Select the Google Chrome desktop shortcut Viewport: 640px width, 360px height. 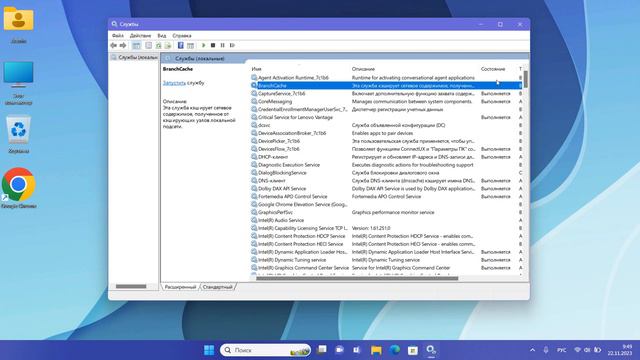point(18,189)
